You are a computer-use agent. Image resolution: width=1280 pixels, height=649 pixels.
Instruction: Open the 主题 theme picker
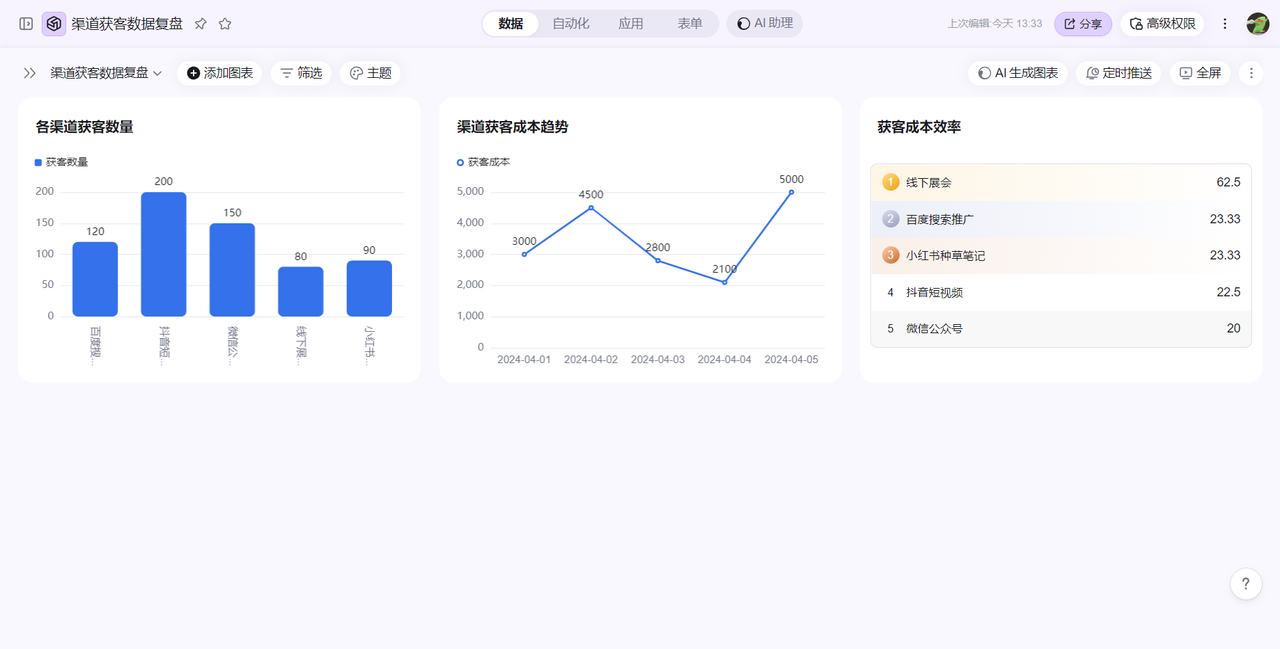[370, 73]
